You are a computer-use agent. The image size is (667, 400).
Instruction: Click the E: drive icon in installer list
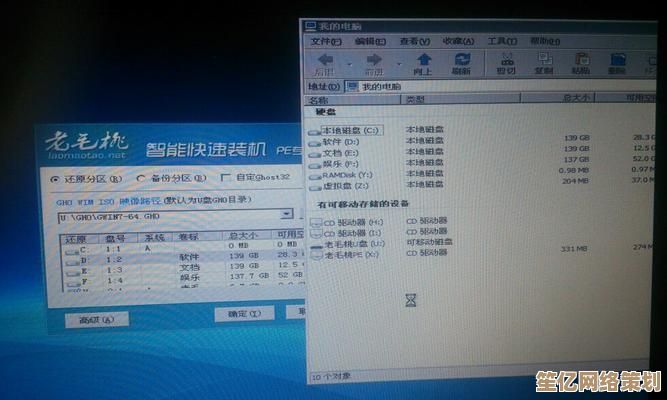click(x=74, y=272)
